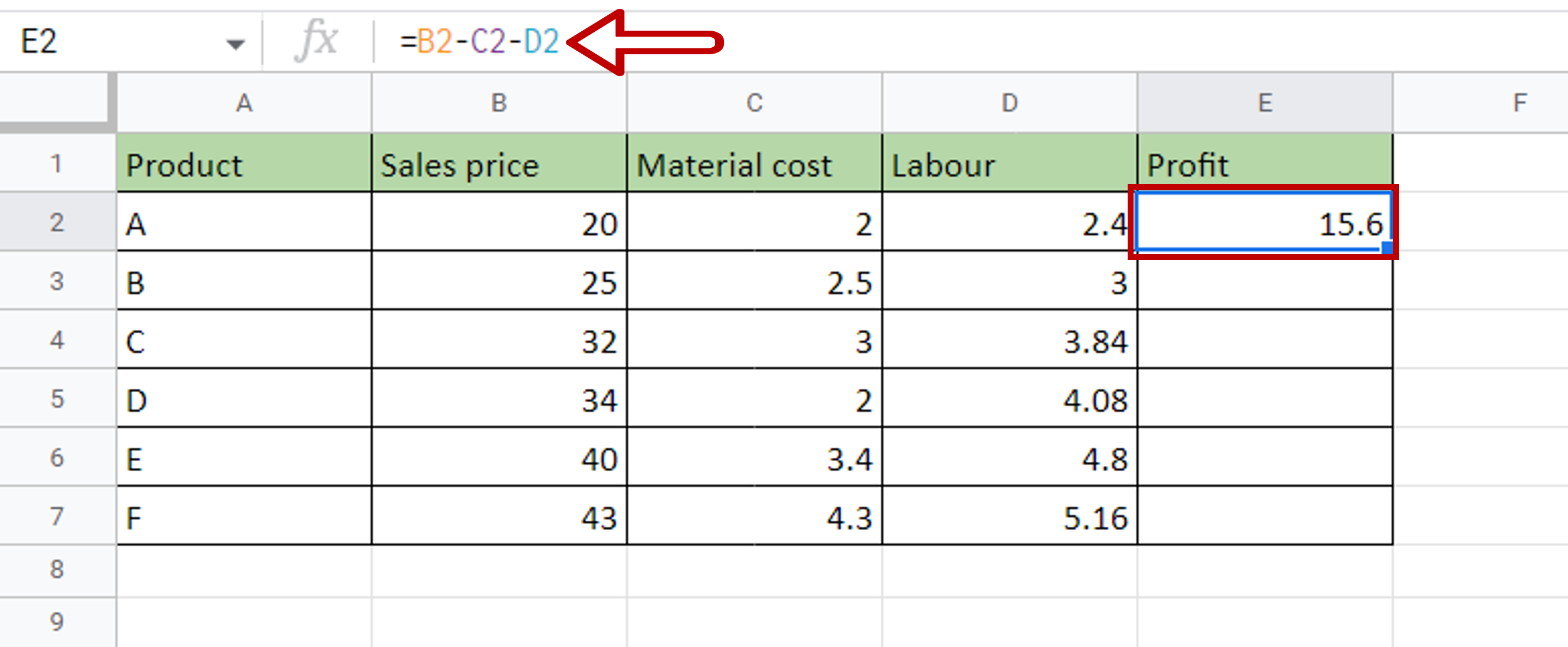Select column B header
This screenshot has width=1568, height=647.
coord(499,103)
